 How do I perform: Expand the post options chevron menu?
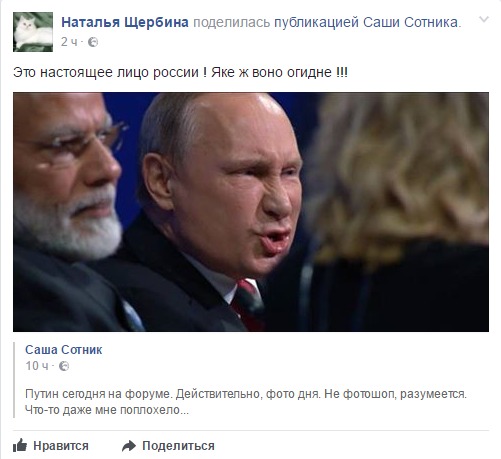point(484,19)
